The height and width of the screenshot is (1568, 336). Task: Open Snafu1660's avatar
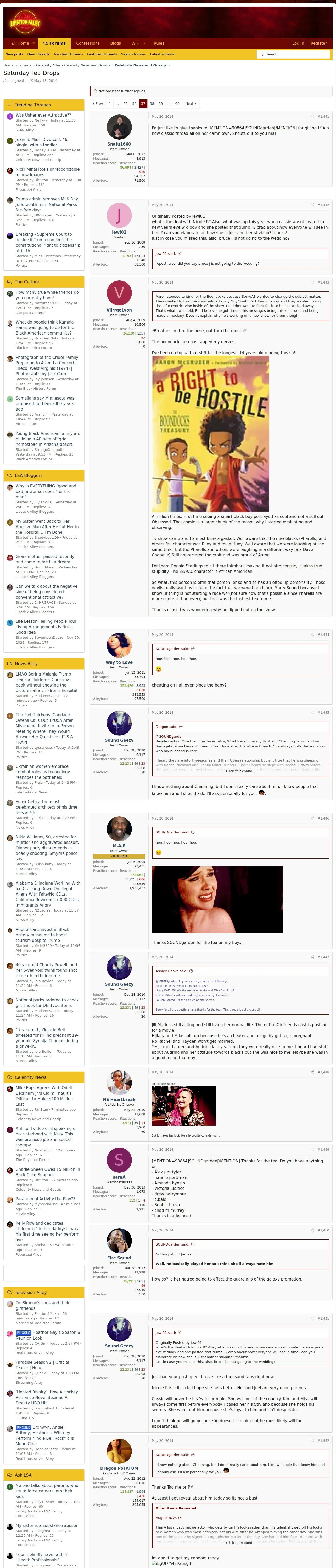coord(119,127)
